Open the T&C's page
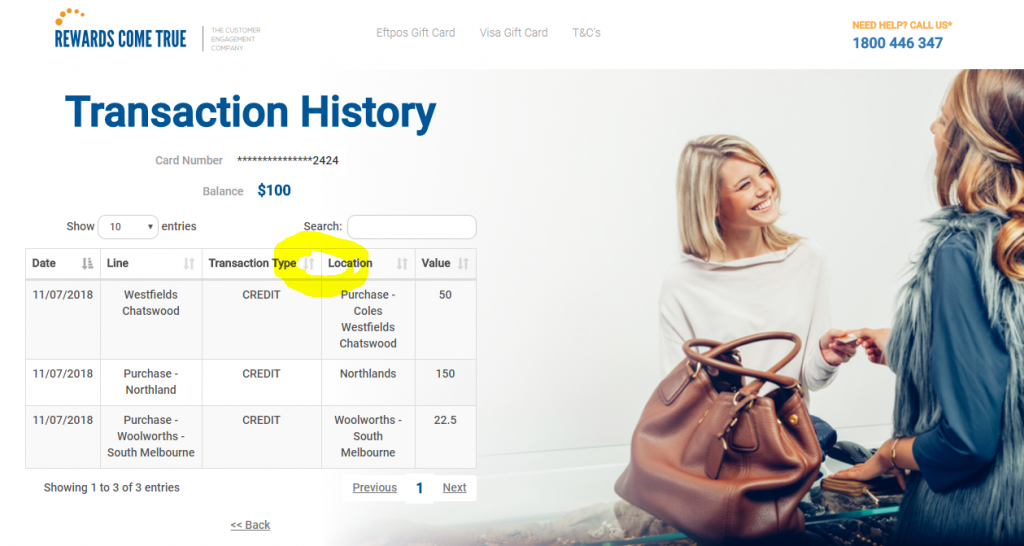Screen dimensions: 1024x546 586,33
